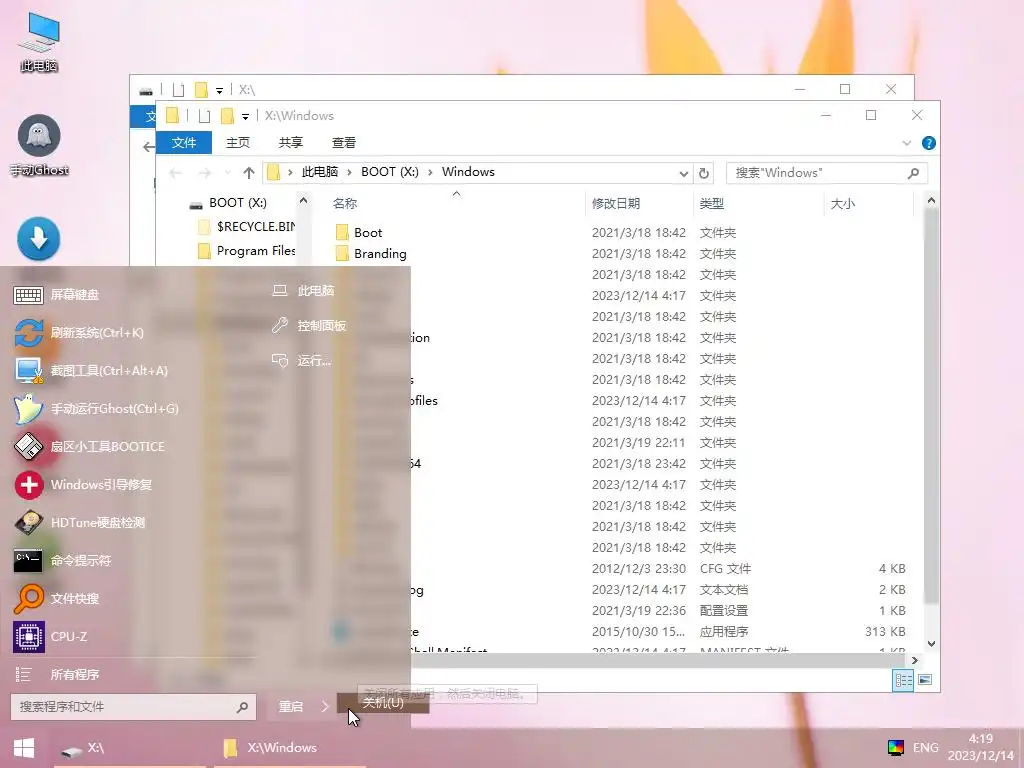Image resolution: width=1024 pixels, height=768 pixels.
Task: Switch to X:\Windows taskbar button
Action: point(290,748)
